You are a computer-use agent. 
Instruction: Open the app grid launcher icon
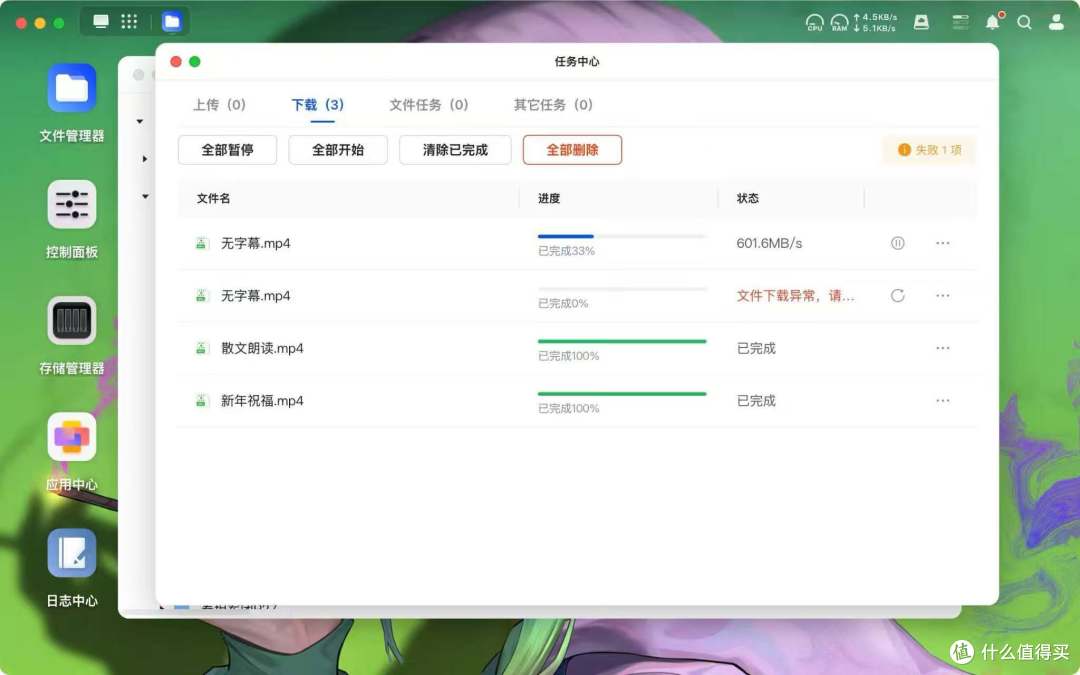point(129,21)
